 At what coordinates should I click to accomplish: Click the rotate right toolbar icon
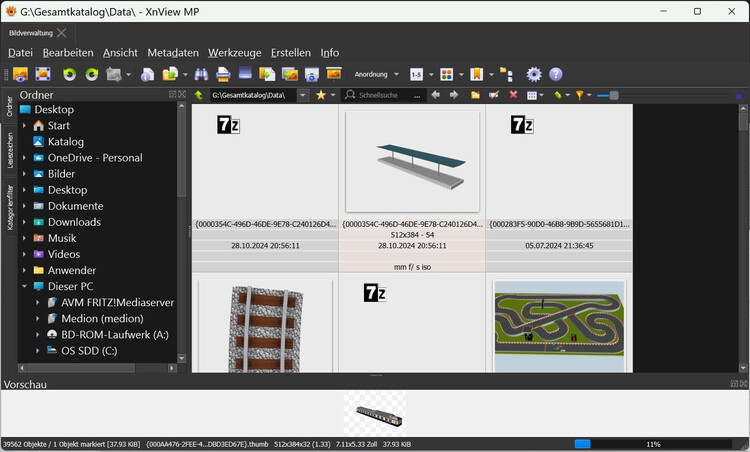91,74
